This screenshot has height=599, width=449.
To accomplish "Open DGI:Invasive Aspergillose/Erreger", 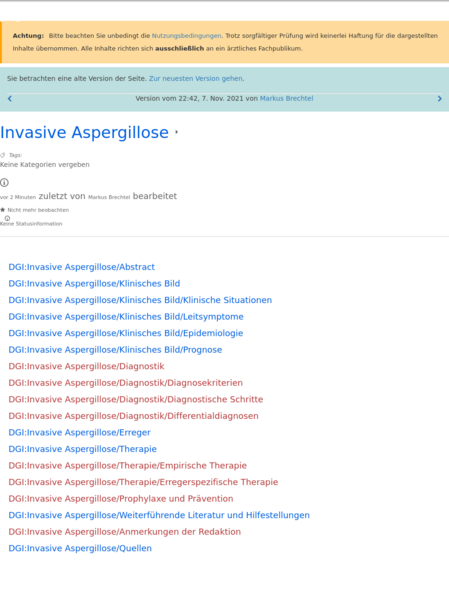I will (79, 432).
